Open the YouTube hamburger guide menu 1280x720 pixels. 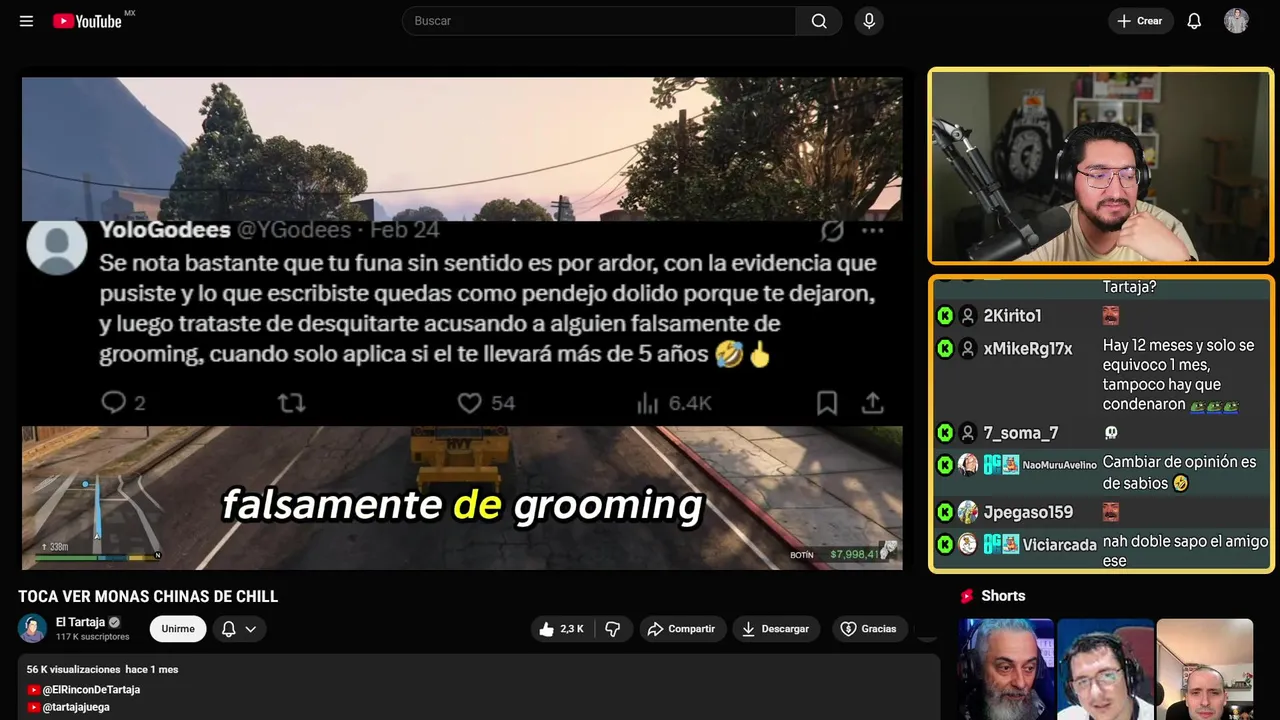point(26,21)
